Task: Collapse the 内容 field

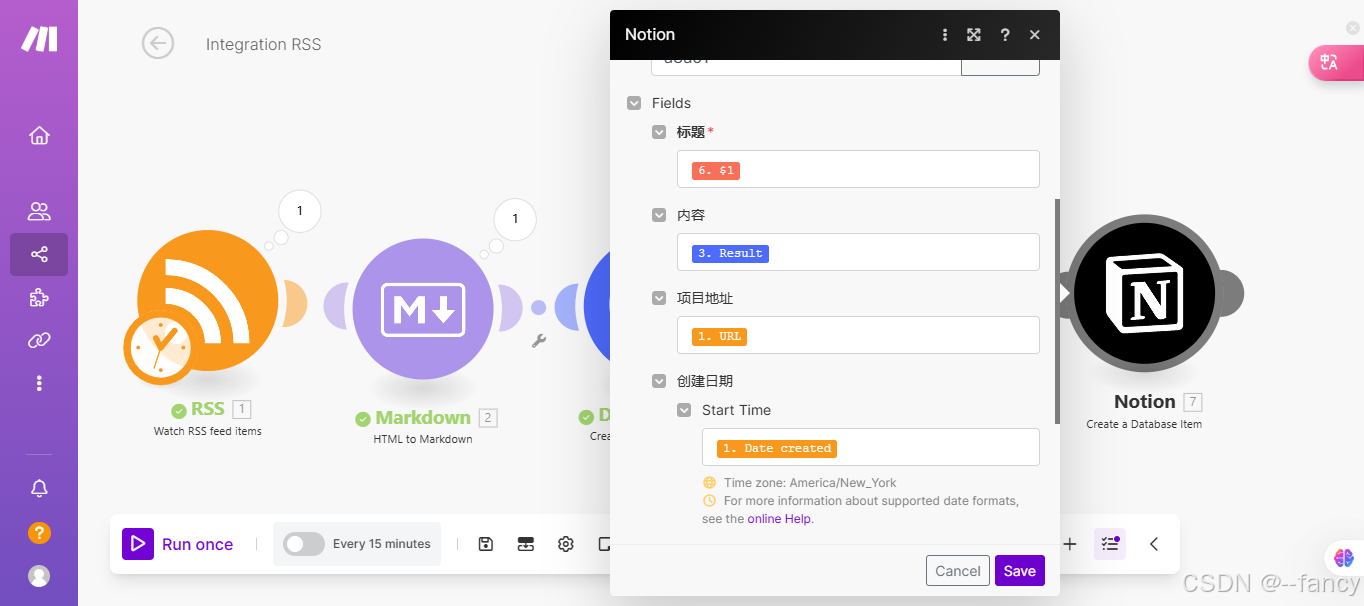Action: tap(659, 215)
